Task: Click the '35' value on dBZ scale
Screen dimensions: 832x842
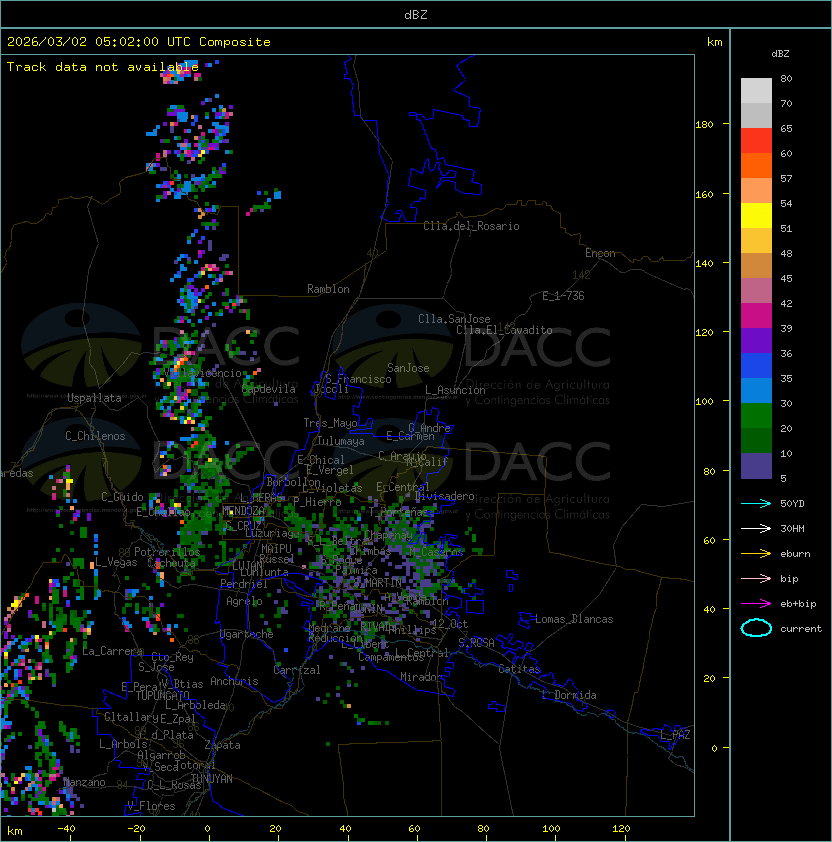Action: tap(786, 379)
